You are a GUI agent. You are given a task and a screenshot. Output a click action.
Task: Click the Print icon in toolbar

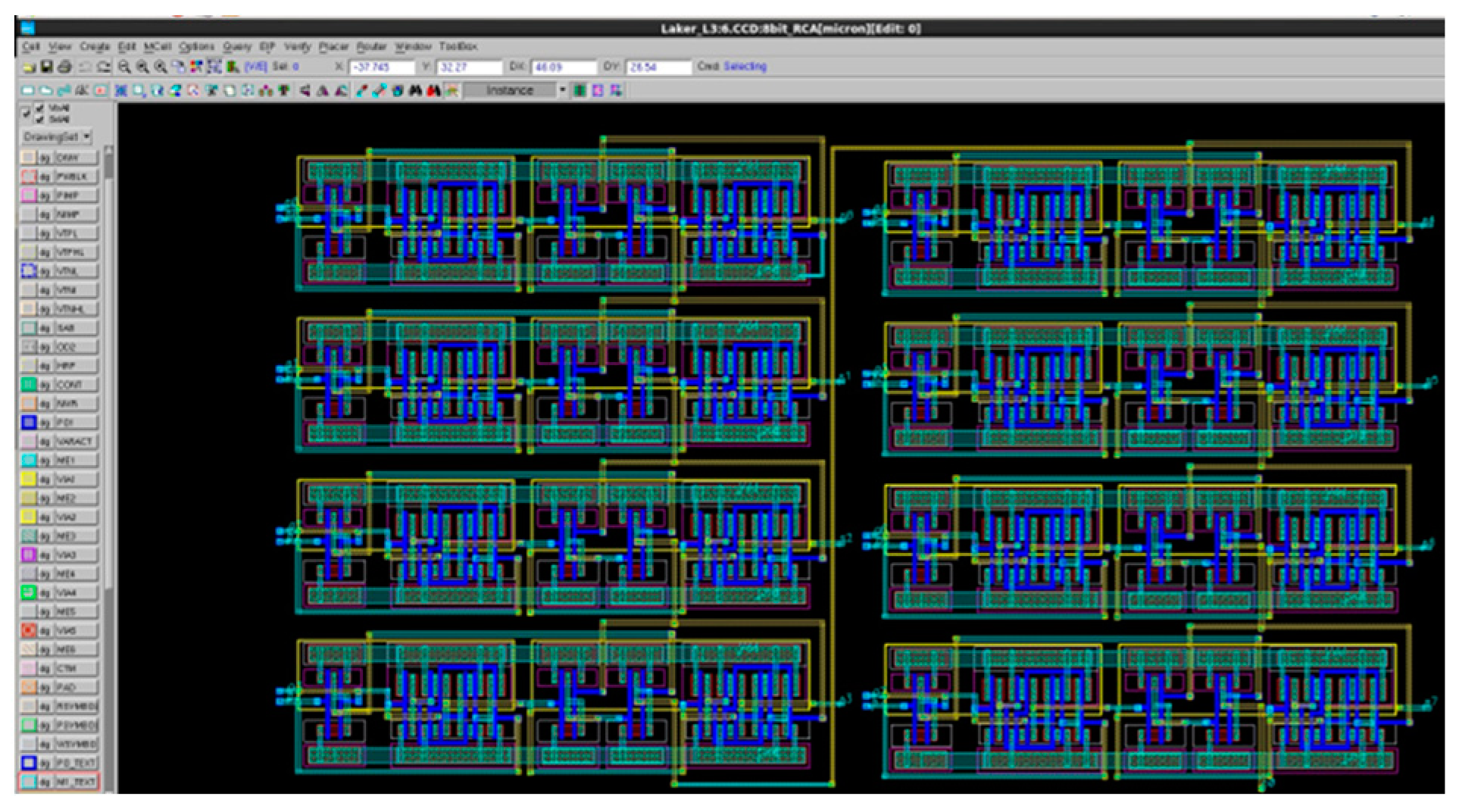coord(65,67)
